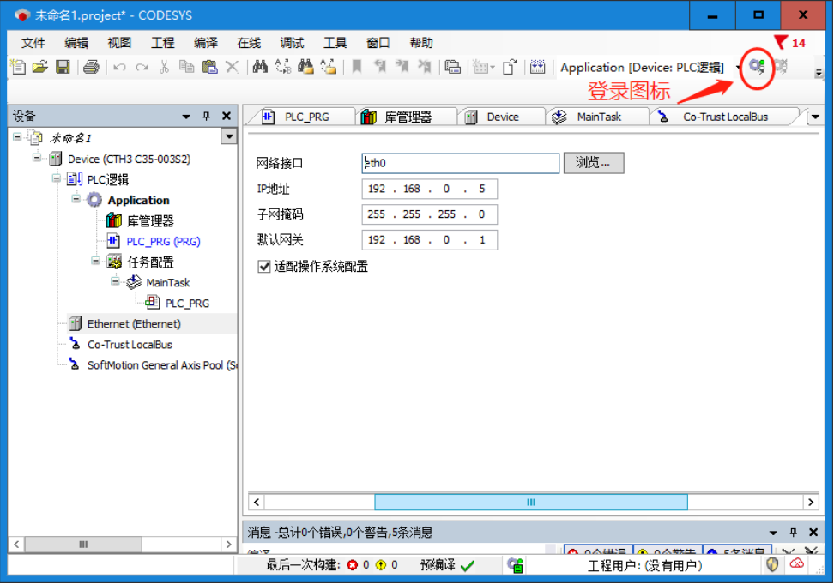Open the 在线 menu
Screen dimensions: 834x584
[x=249, y=43]
